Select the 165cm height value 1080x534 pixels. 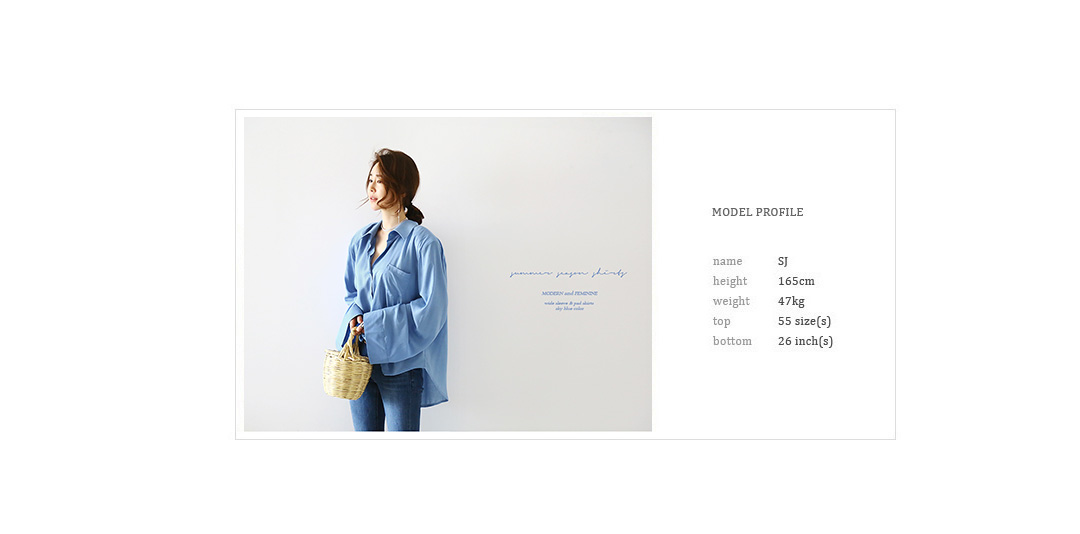tap(796, 281)
